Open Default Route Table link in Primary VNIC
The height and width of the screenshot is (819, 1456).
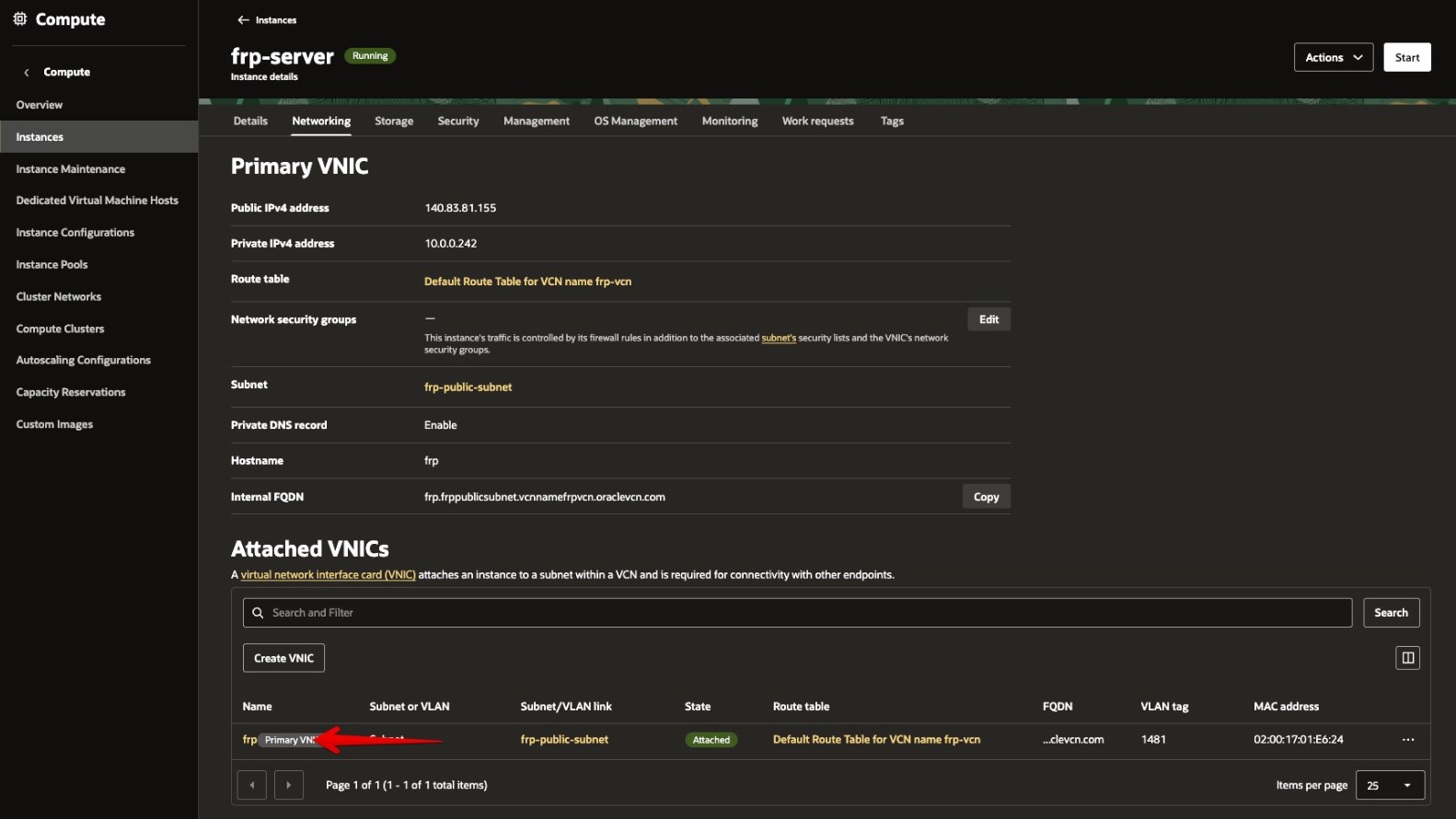(x=527, y=282)
